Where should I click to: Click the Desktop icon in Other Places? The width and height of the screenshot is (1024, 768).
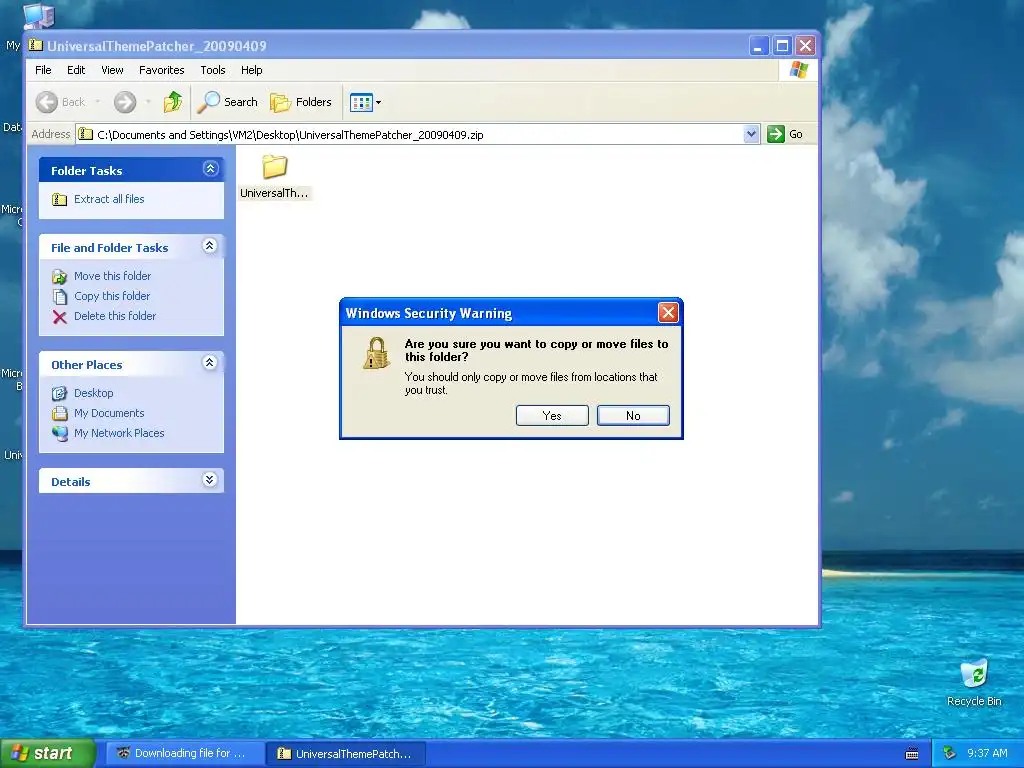click(59, 393)
